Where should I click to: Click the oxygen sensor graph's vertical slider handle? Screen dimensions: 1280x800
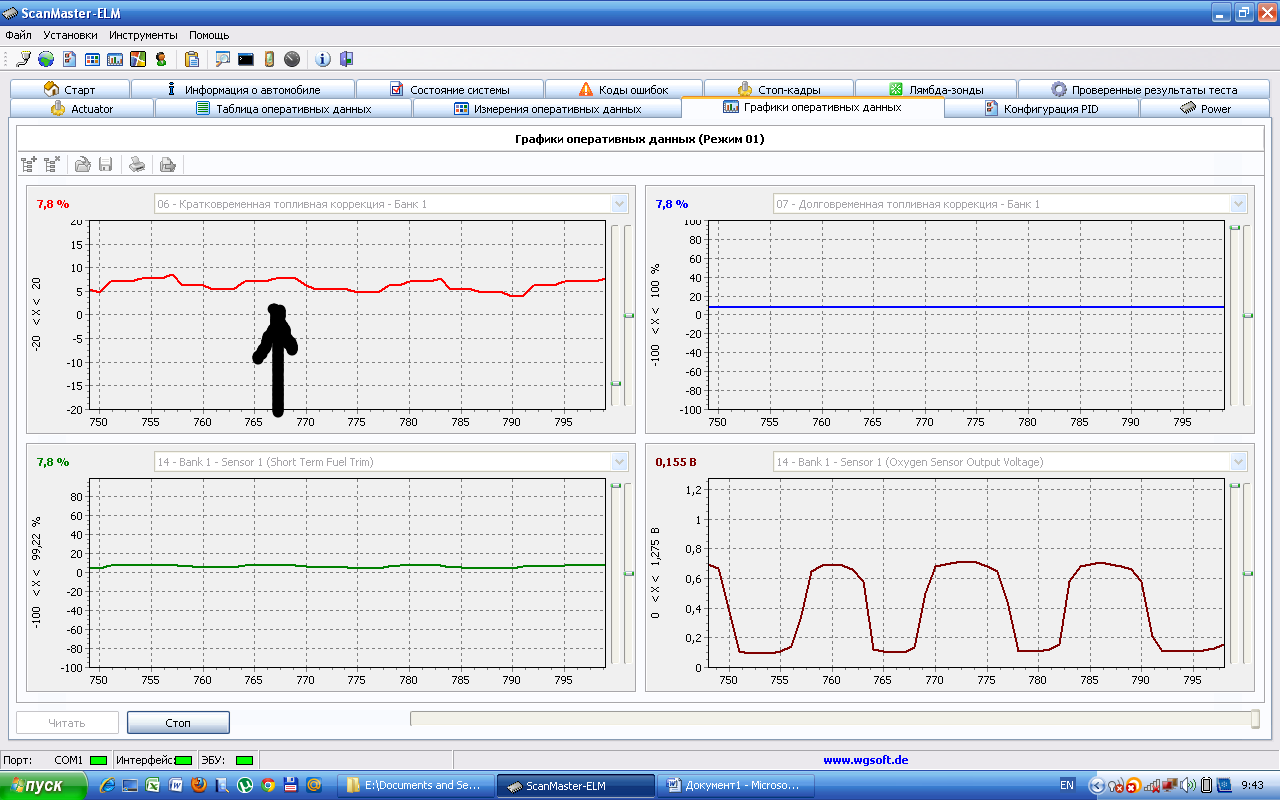pyautogui.click(x=1248, y=573)
